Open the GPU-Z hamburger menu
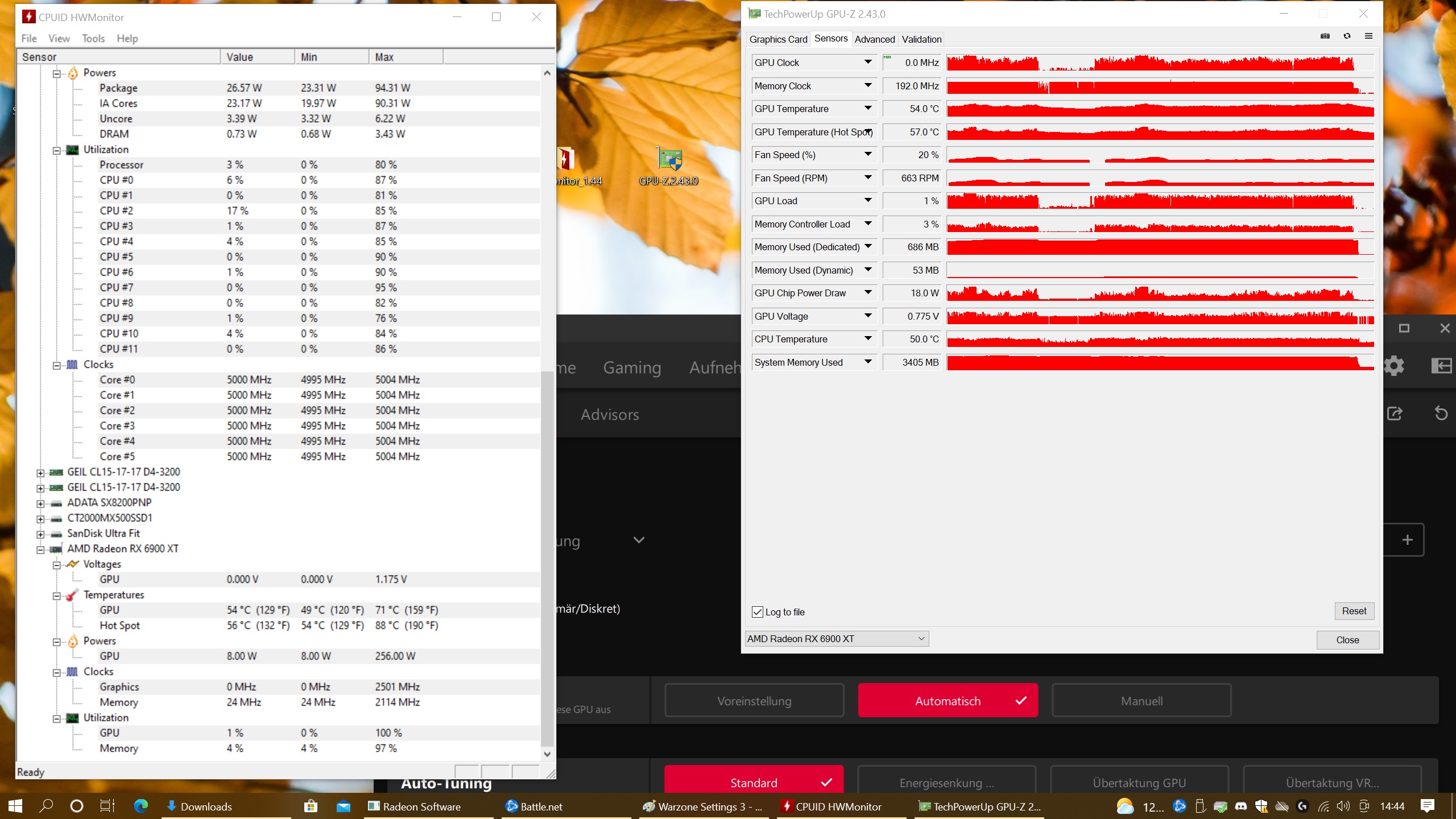 (x=1368, y=36)
